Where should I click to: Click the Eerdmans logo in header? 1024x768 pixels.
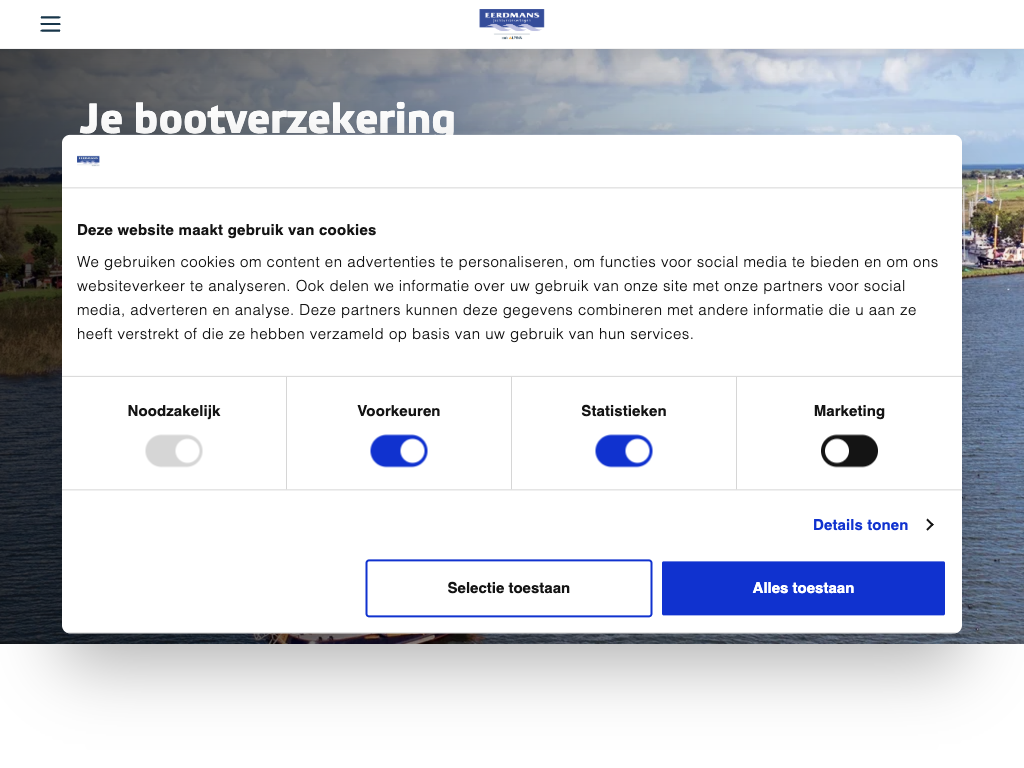tap(511, 24)
